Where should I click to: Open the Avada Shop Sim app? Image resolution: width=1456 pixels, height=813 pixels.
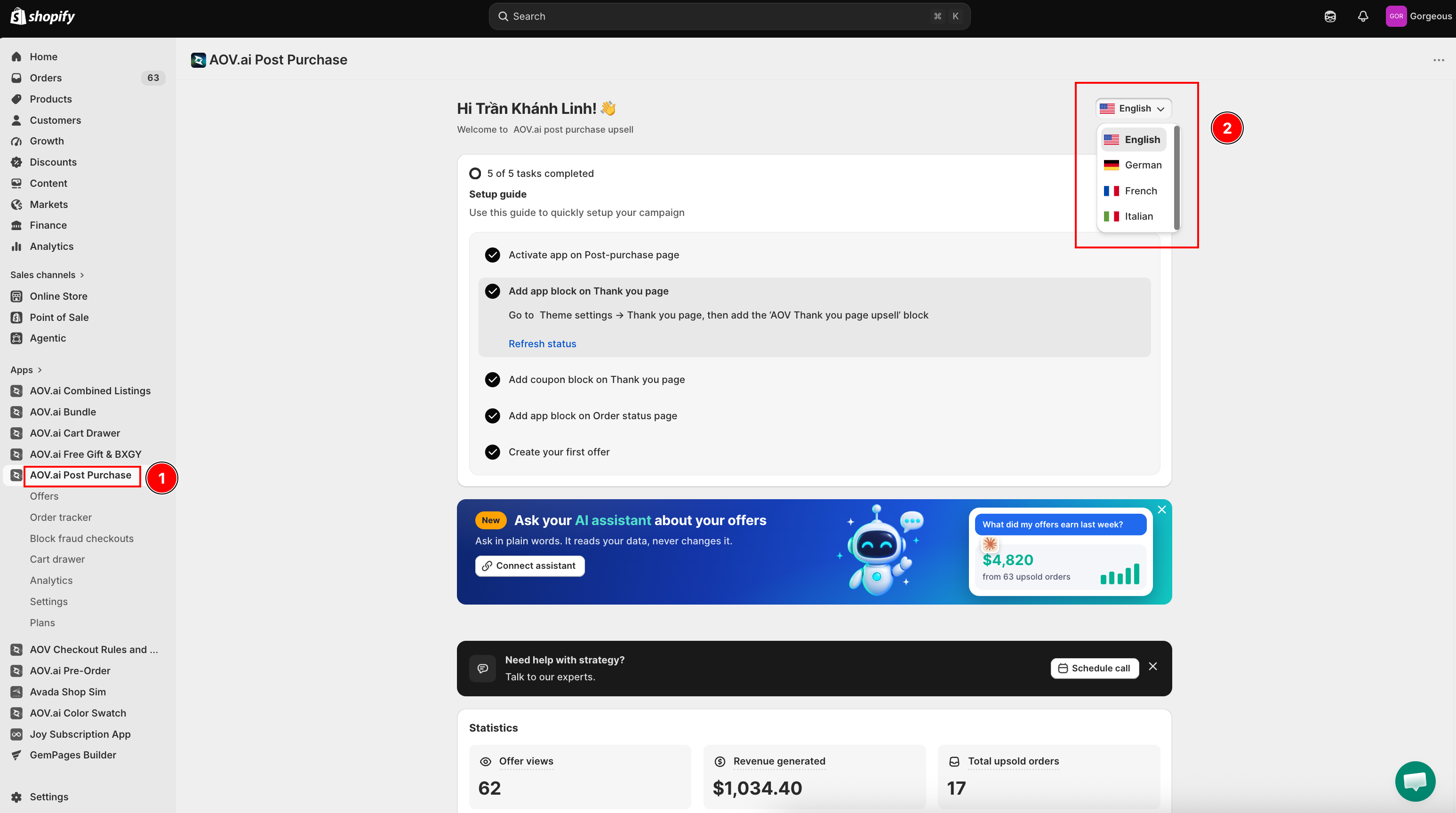tap(68, 692)
